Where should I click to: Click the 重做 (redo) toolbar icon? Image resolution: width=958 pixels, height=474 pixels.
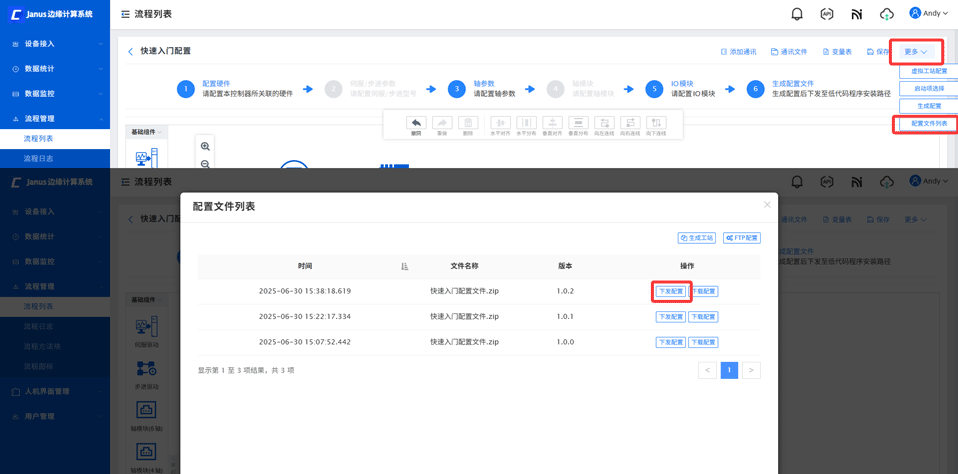click(442, 124)
